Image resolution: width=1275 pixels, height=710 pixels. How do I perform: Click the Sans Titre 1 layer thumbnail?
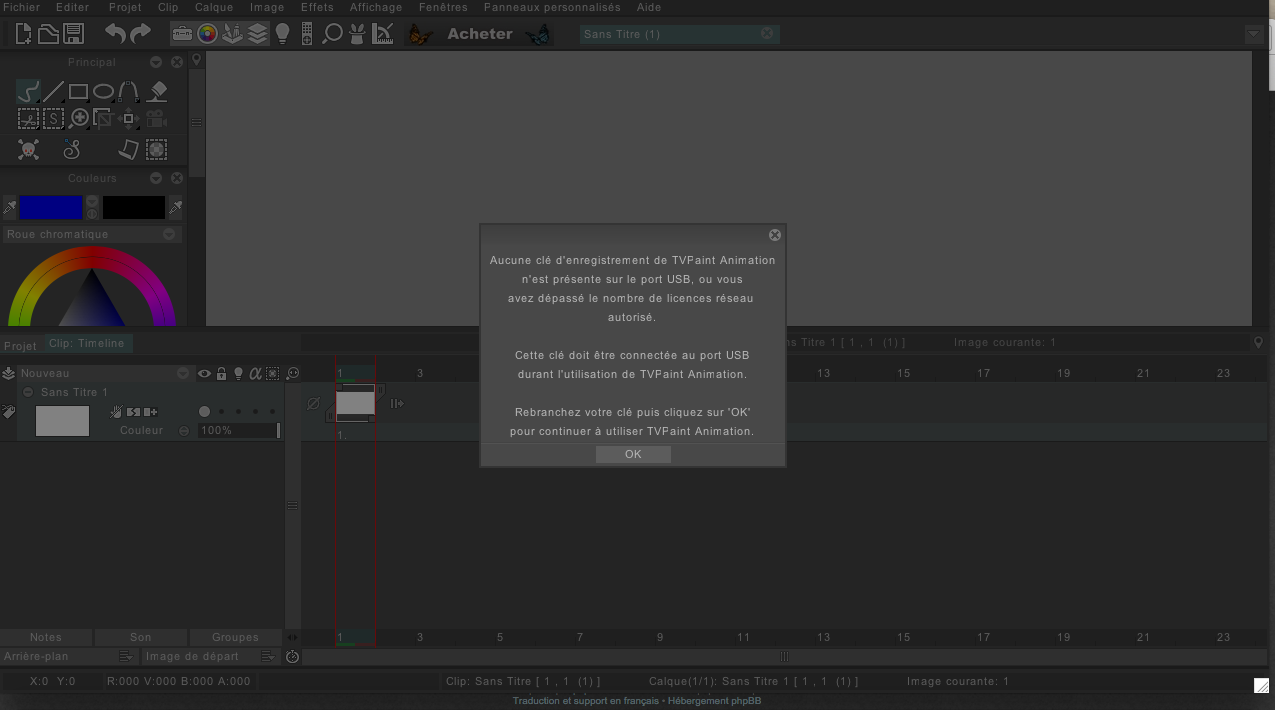[62, 421]
